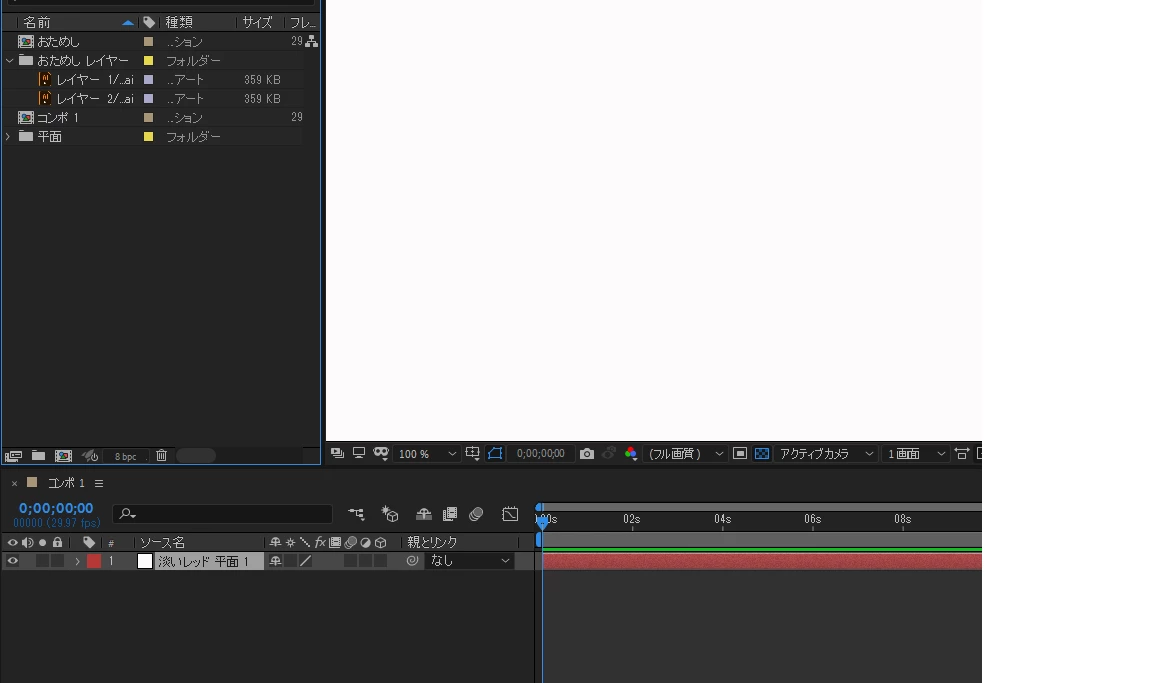Sort by サイズ column header
The width and height of the screenshot is (1152, 683).
257,23
